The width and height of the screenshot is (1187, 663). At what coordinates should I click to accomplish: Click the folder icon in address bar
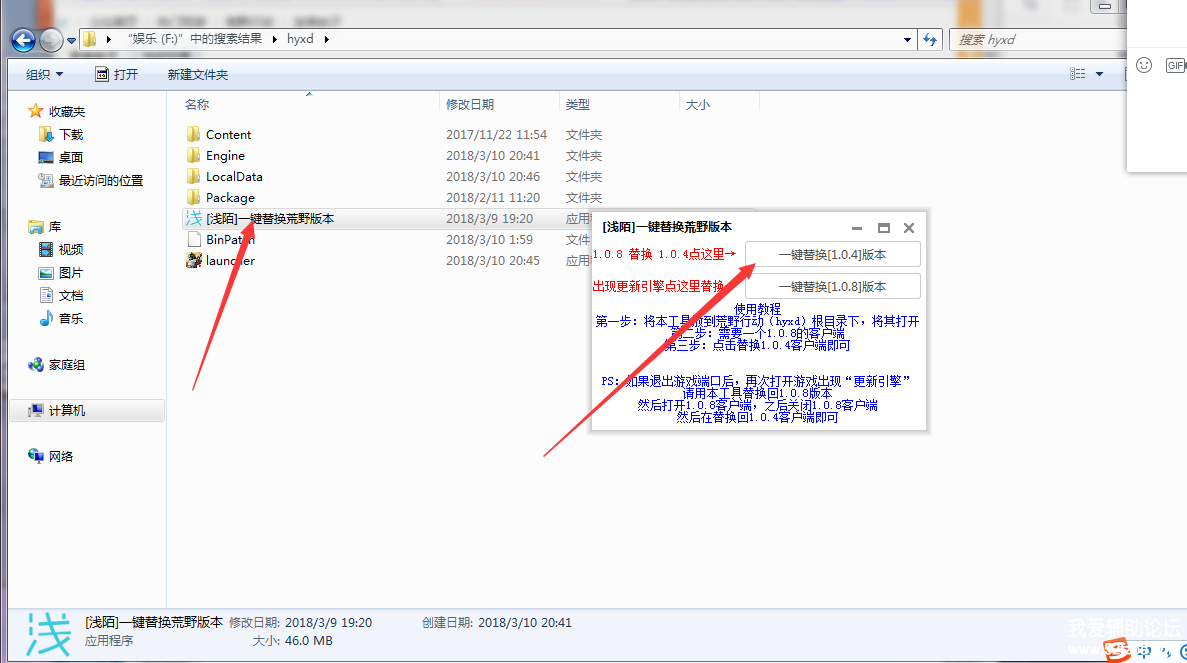(x=89, y=39)
